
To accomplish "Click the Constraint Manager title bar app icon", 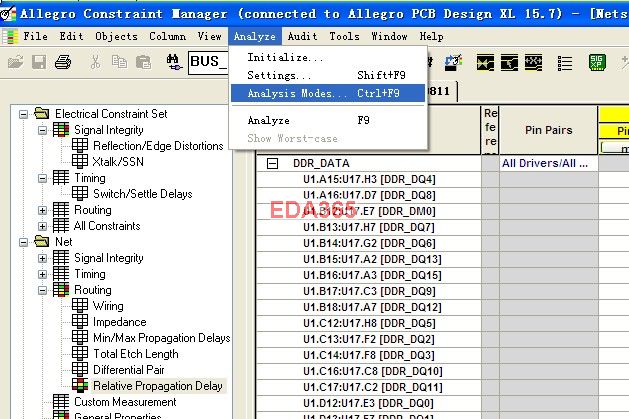I will click(x=8, y=14).
